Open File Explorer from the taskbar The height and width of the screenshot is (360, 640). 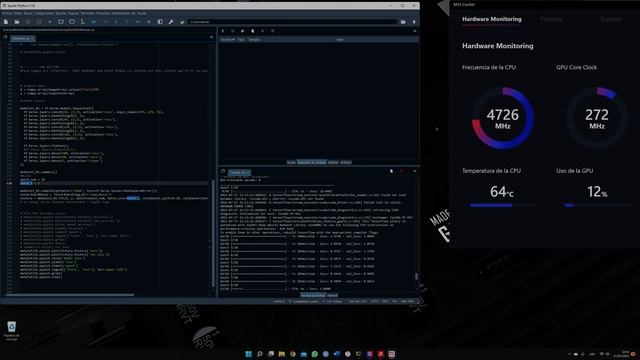[282, 354]
